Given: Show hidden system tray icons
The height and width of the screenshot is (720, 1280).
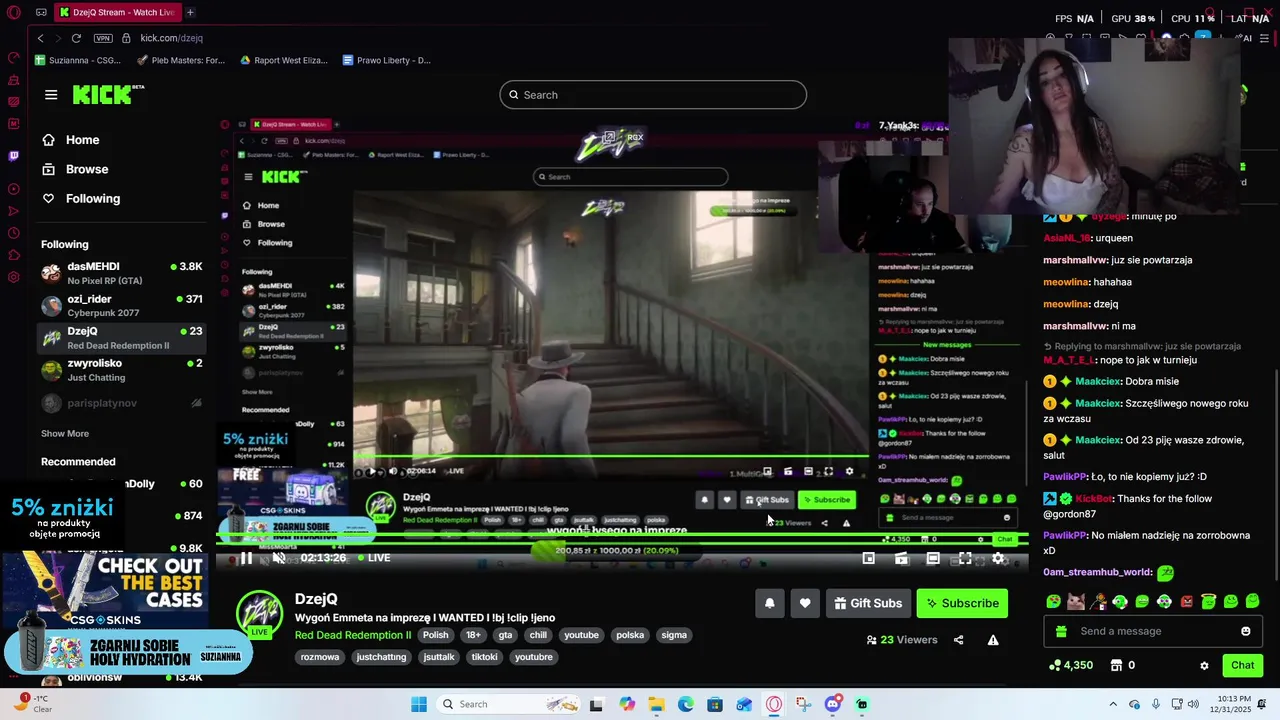Looking at the screenshot, I should 1113,704.
